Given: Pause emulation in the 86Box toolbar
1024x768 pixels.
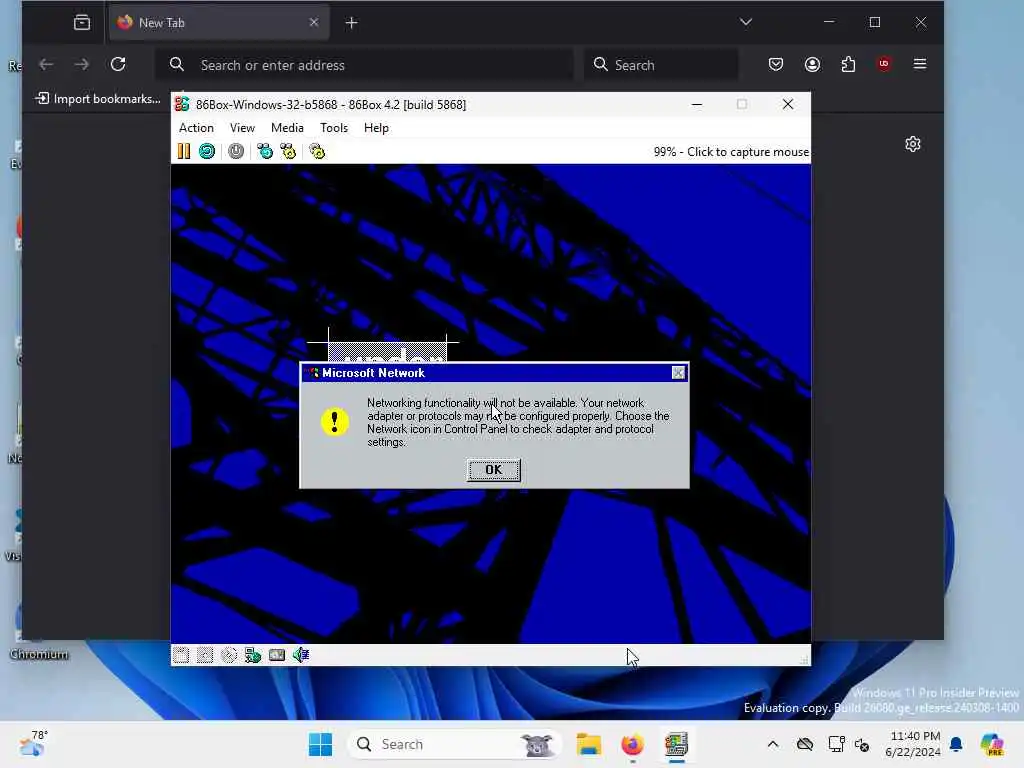Looking at the screenshot, I should pyautogui.click(x=184, y=152).
